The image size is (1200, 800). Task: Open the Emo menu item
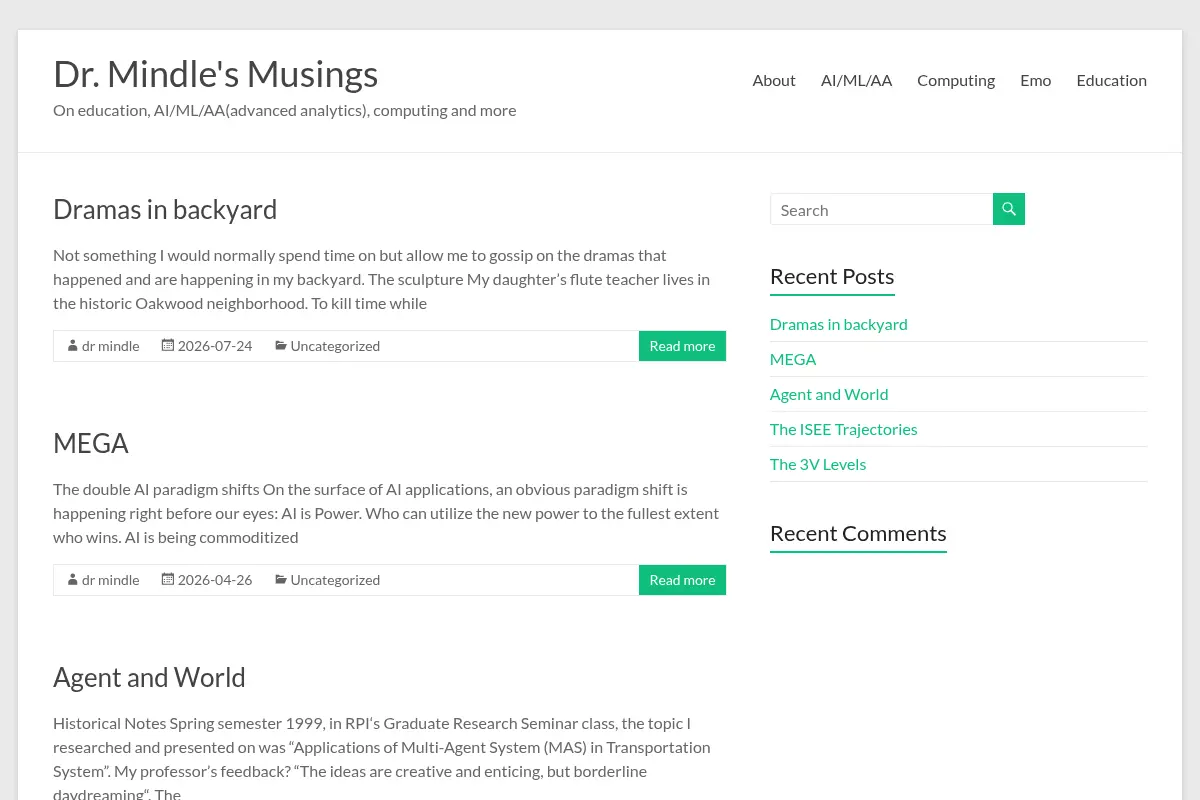[x=1036, y=80]
